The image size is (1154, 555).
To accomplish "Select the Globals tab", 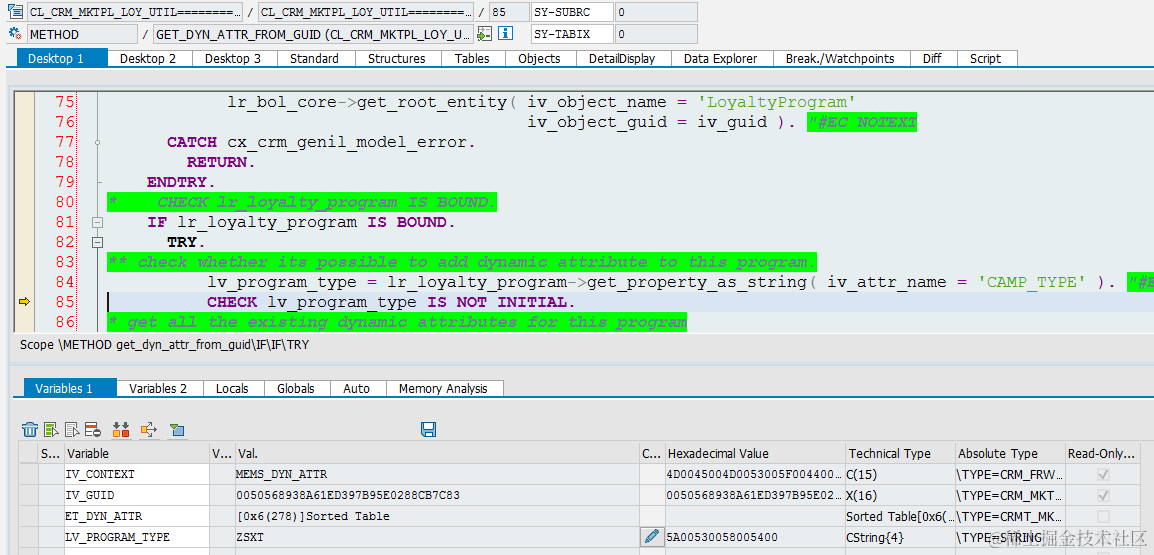I will click(296, 388).
